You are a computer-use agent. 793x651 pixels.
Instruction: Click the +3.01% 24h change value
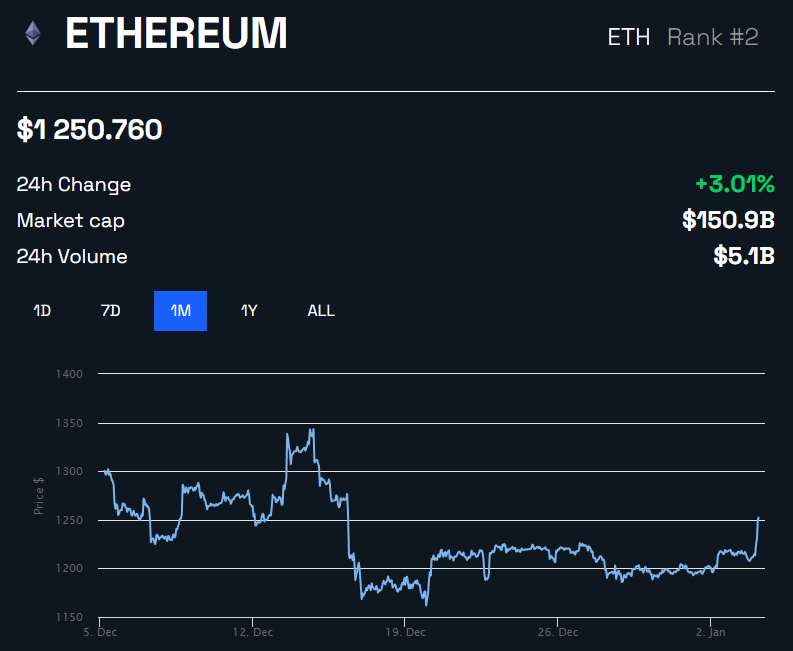(735, 184)
